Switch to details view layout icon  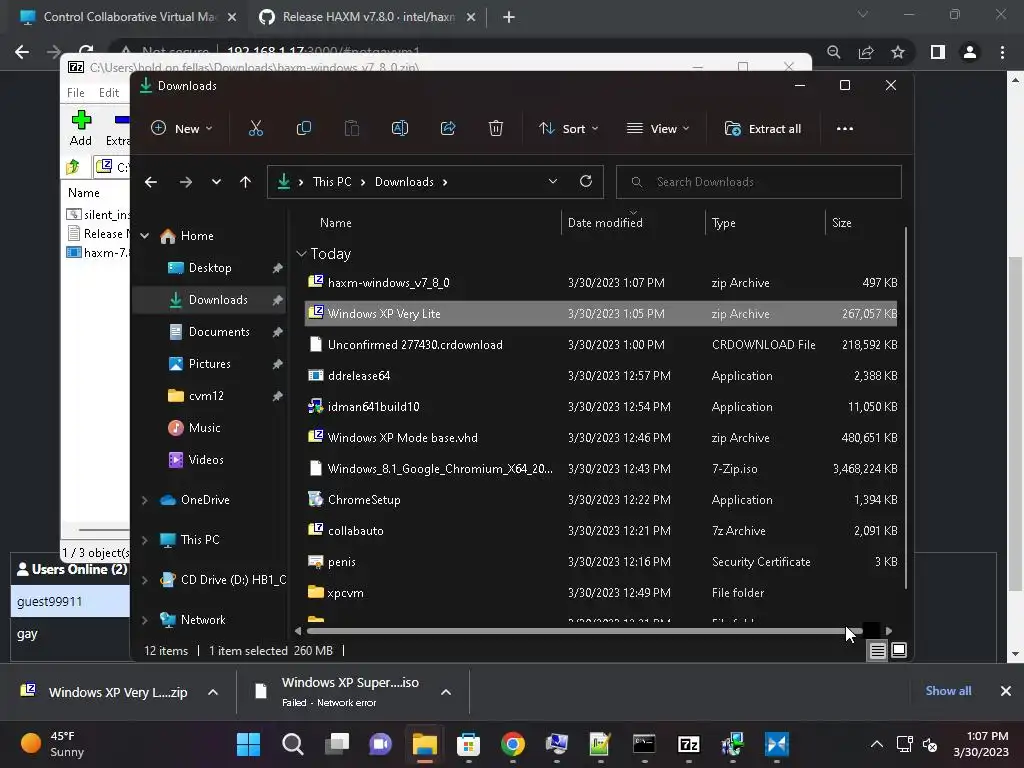tap(877, 650)
